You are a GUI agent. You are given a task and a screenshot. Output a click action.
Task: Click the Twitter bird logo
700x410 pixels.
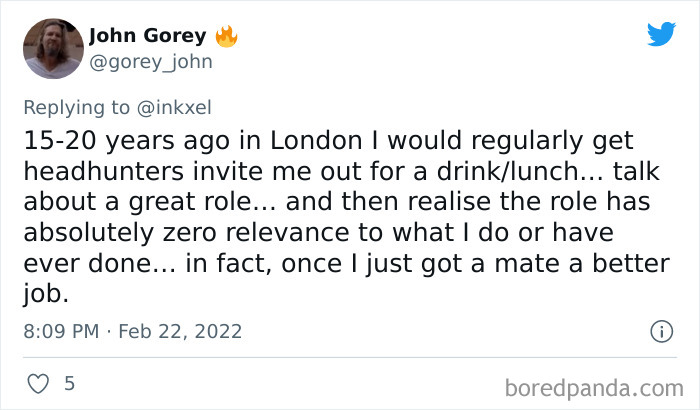pos(661,35)
